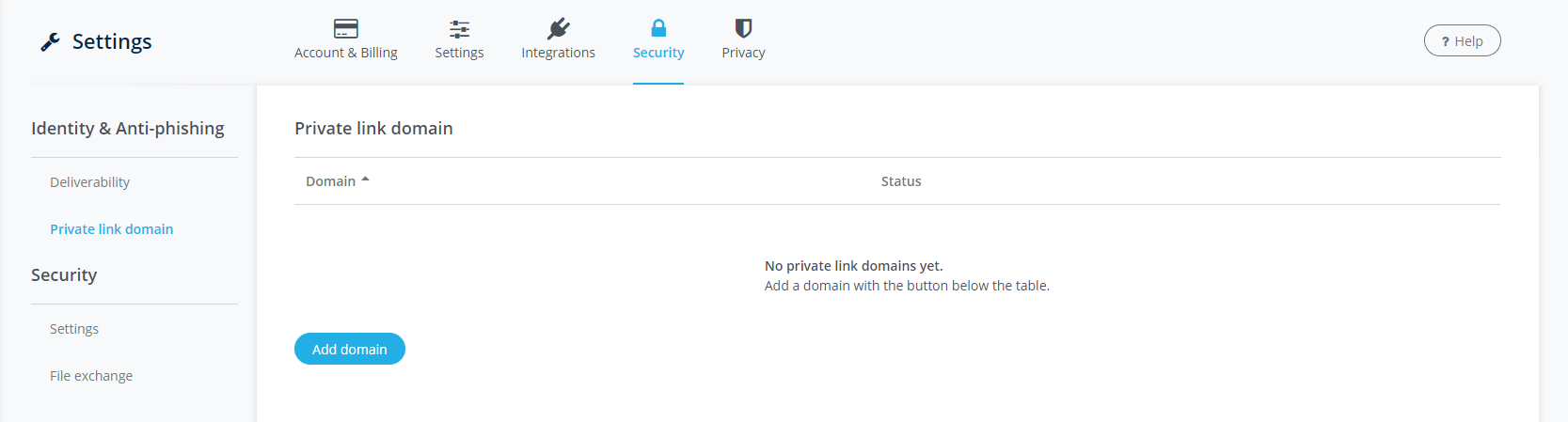
Task: Click the wrench icon beside Settings title
Action: (51, 41)
